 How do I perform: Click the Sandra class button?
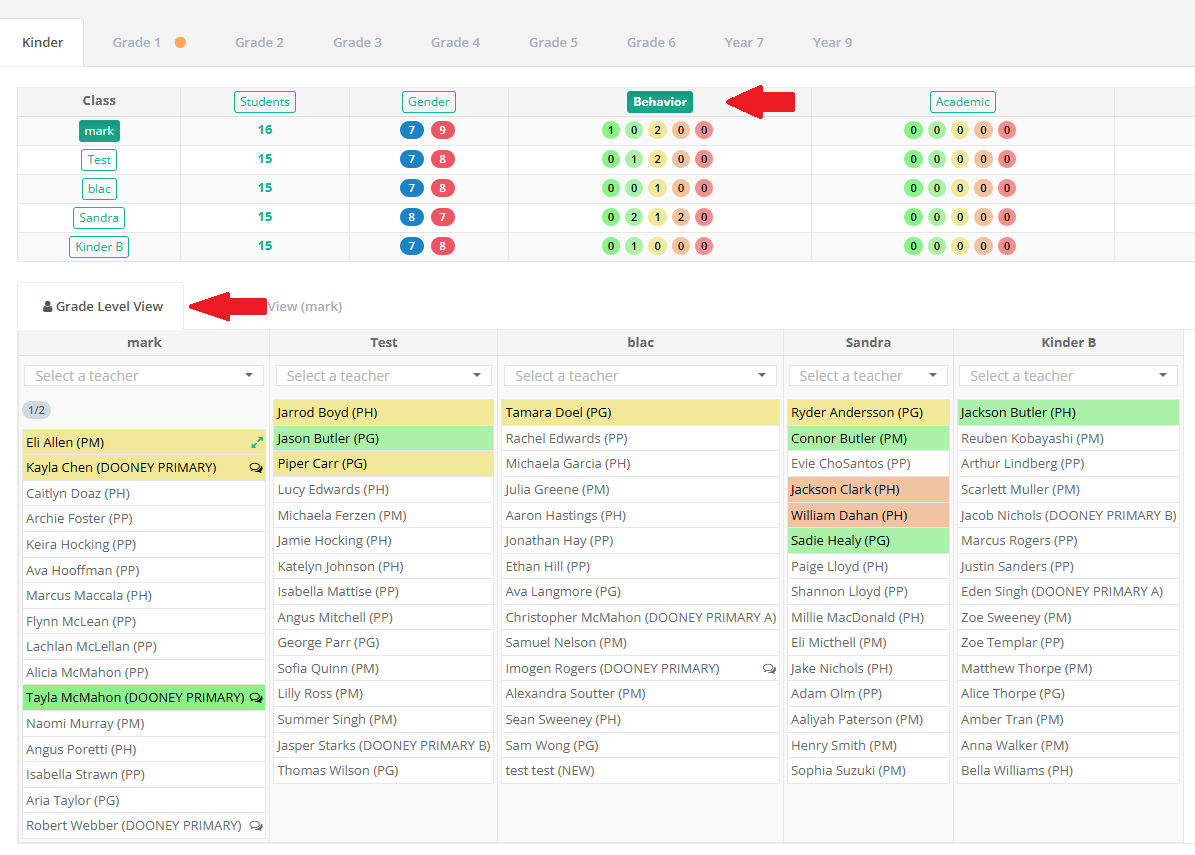click(99, 218)
